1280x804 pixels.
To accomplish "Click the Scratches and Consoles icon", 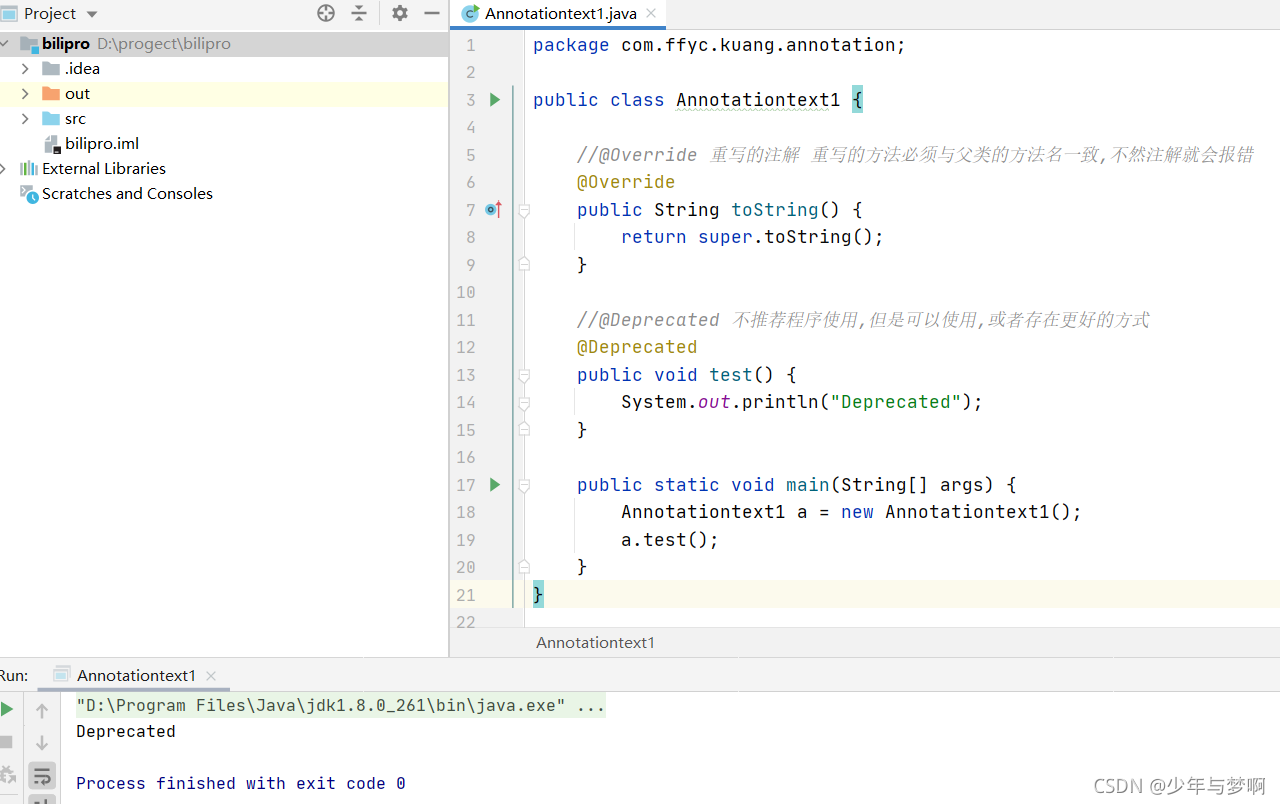I will tap(29, 194).
